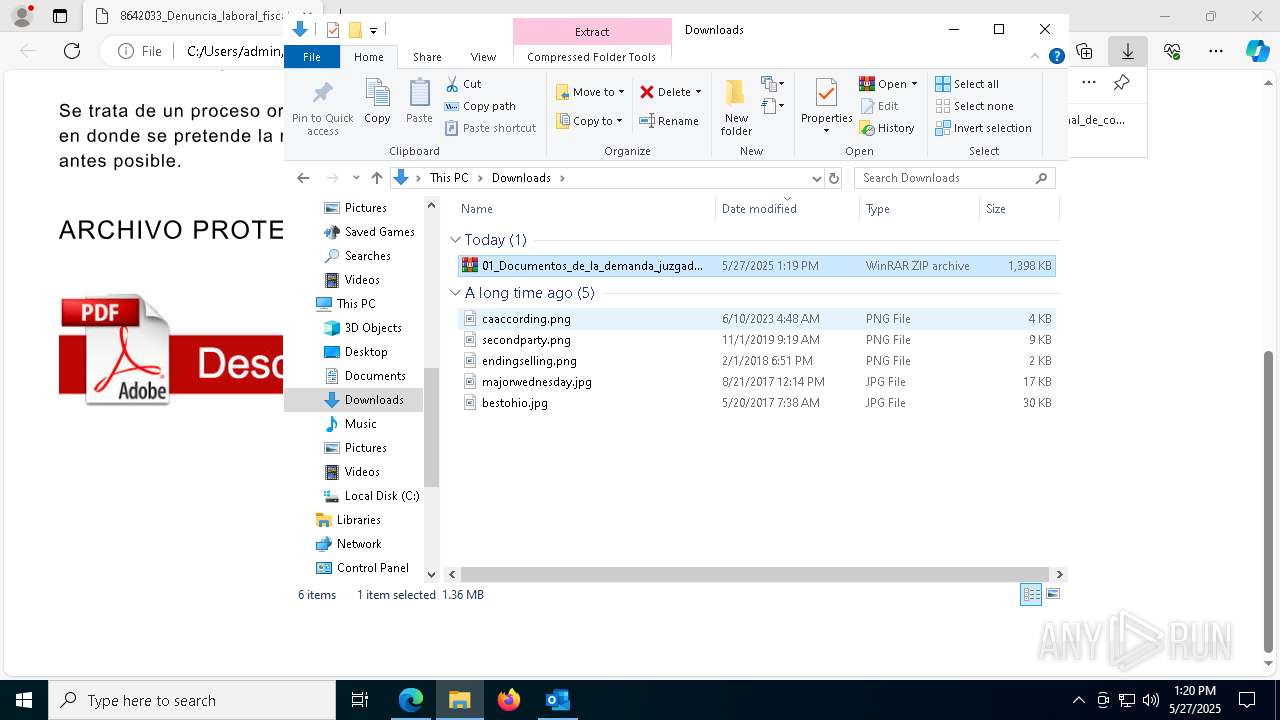The image size is (1280, 720).
Task: Open Explorer Help icon
Action: (x=1056, y=57)
